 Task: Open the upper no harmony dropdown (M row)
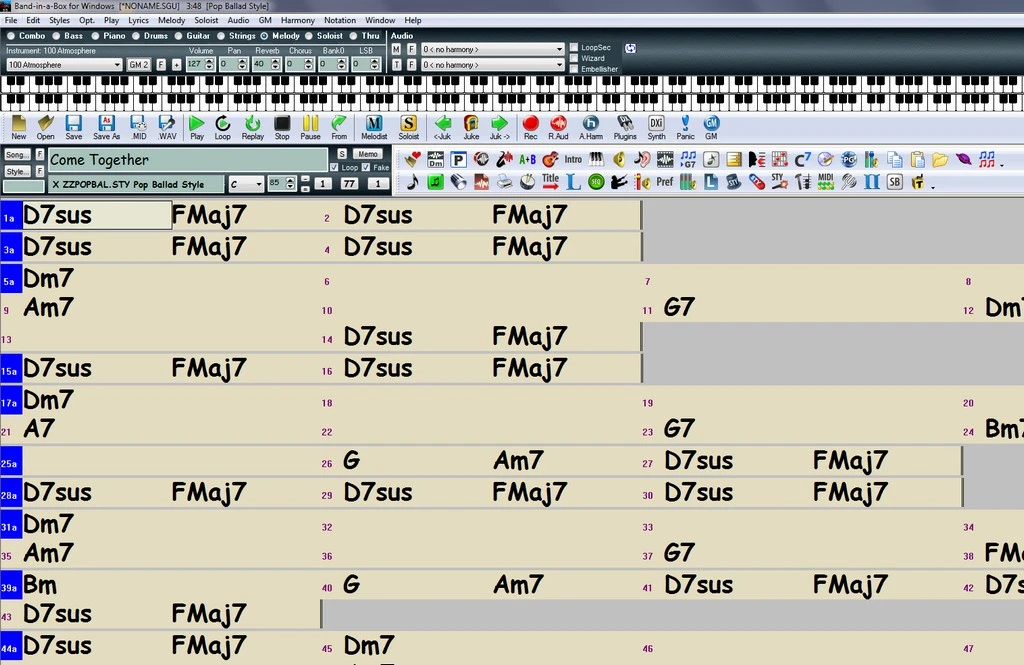[492, 49]
